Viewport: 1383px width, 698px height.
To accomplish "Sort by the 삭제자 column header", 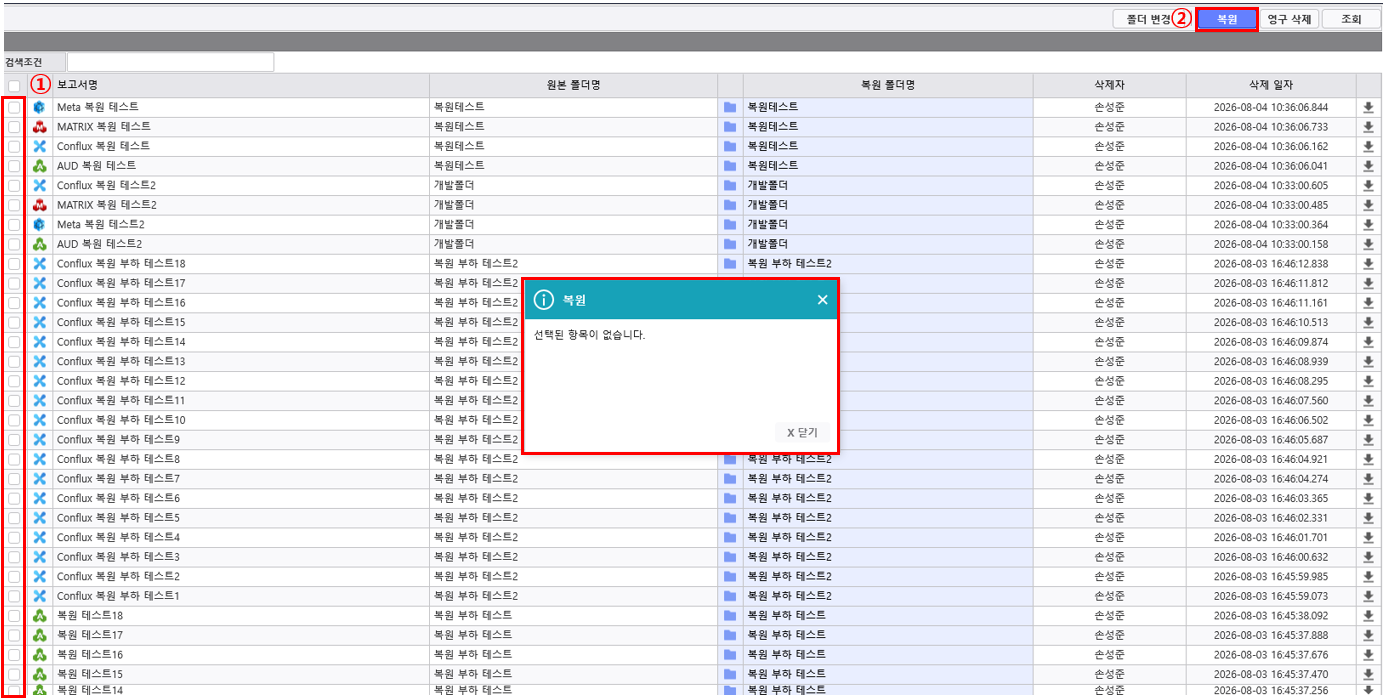I will pos(1109,85).
